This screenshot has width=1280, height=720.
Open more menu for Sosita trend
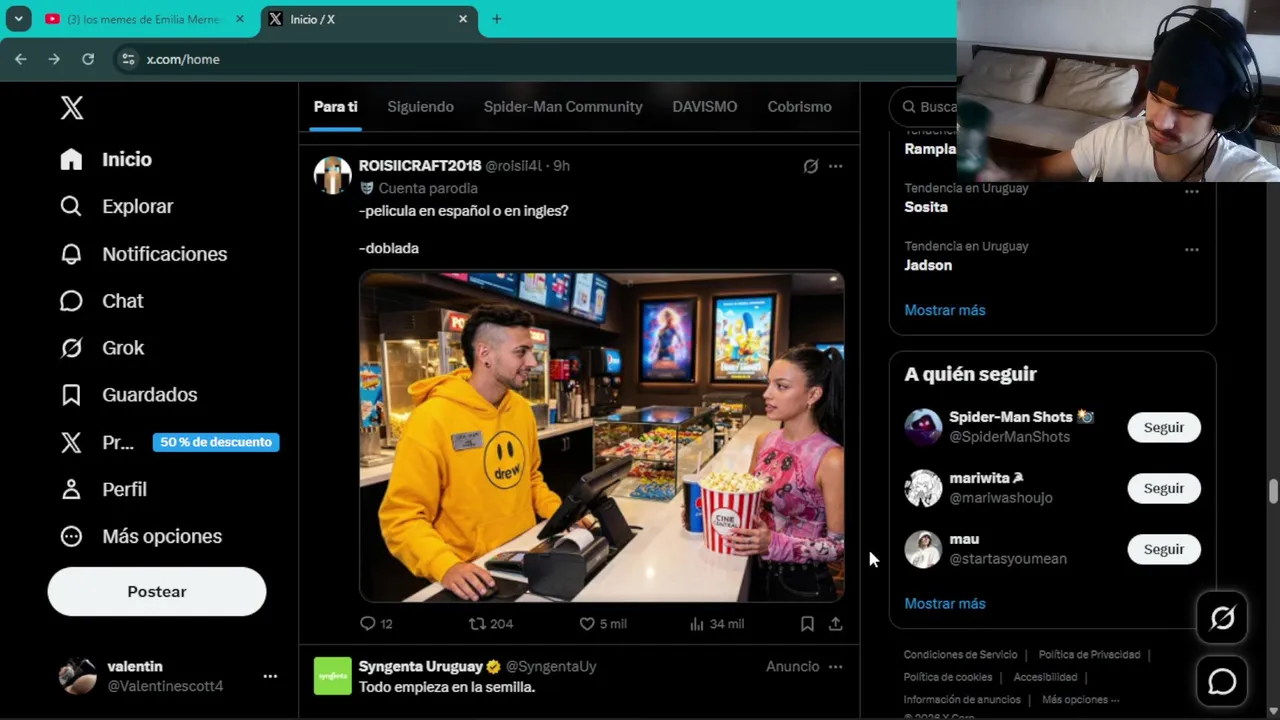pos(1191,191)
